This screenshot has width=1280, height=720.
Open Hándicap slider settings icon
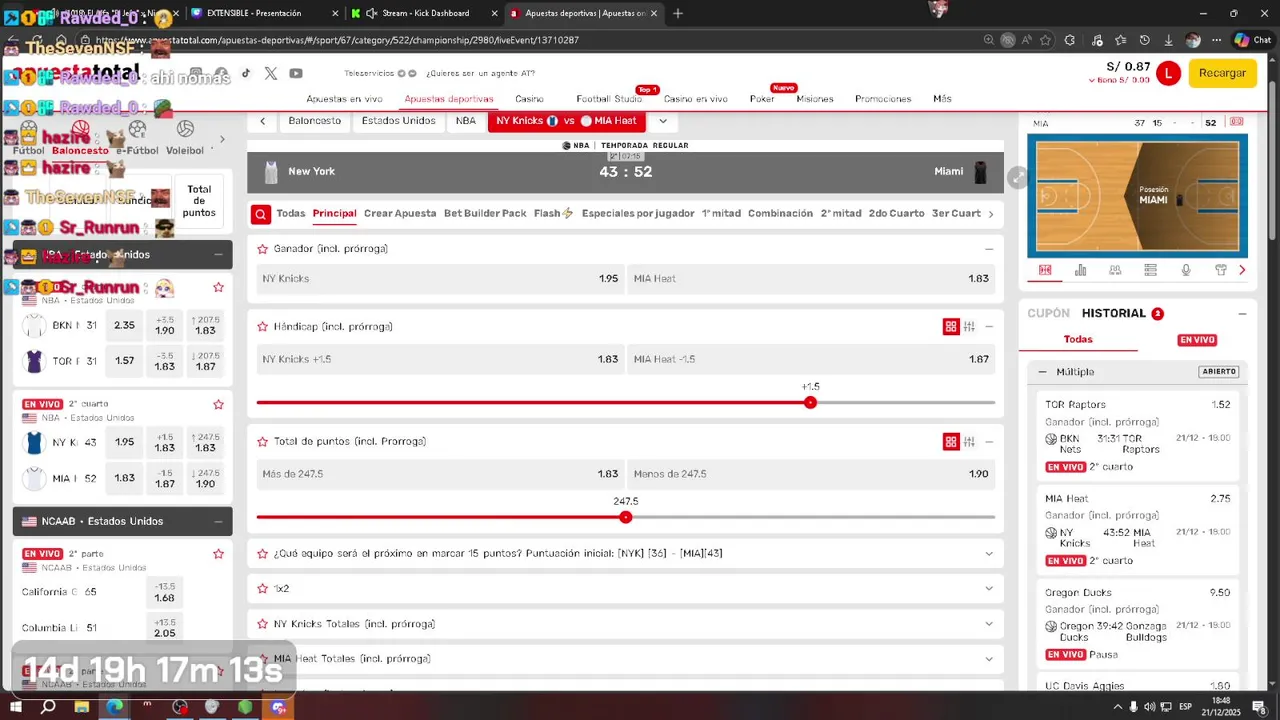[x=969, y=327]
